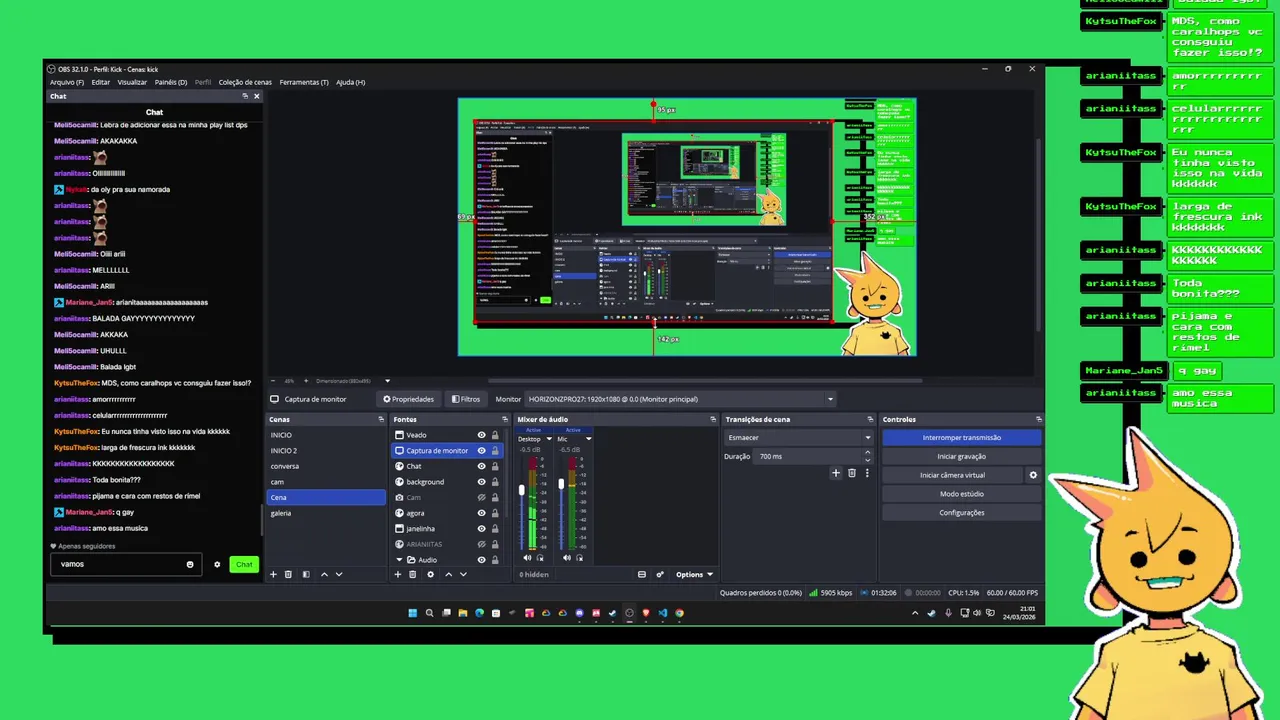Open Visualizar menu
This screenshot has height=720, width=1280.
tap(132, 82)
